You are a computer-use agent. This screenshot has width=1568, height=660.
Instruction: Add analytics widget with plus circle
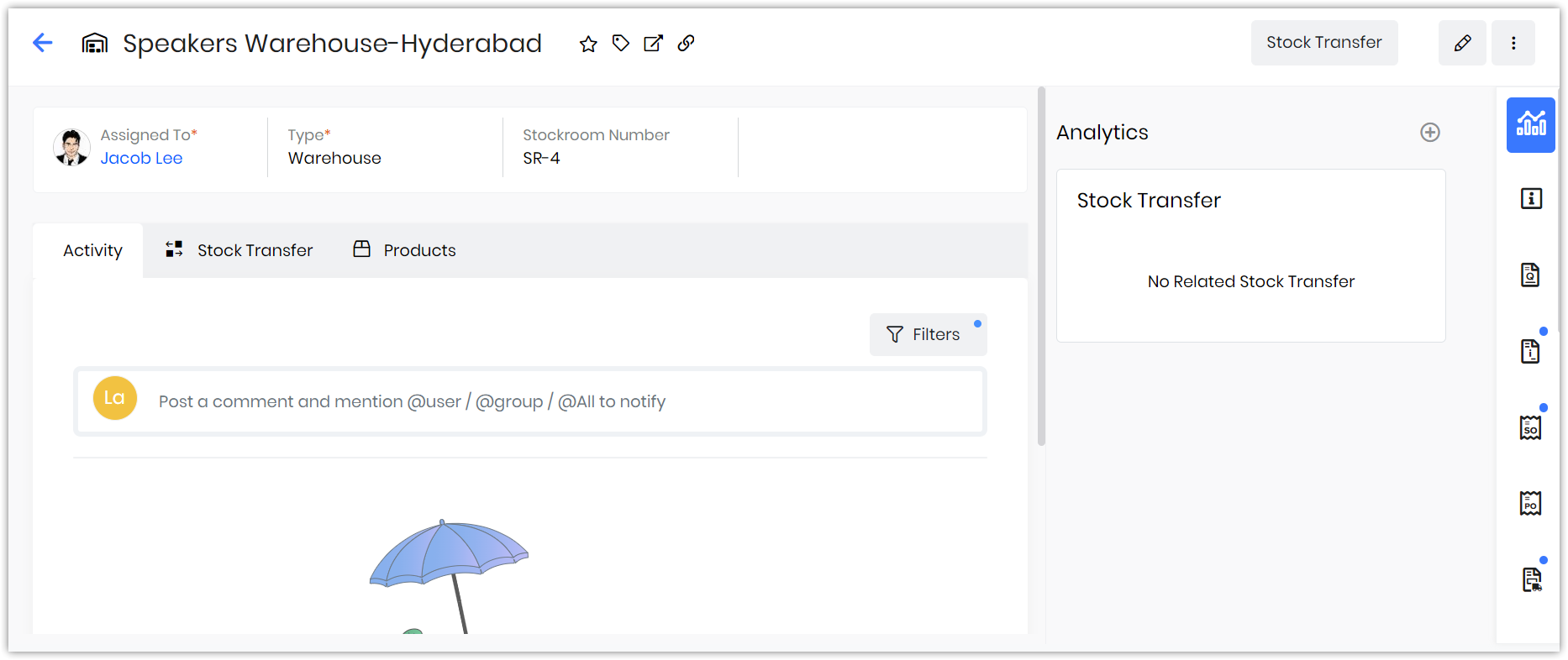[1430, 132]
